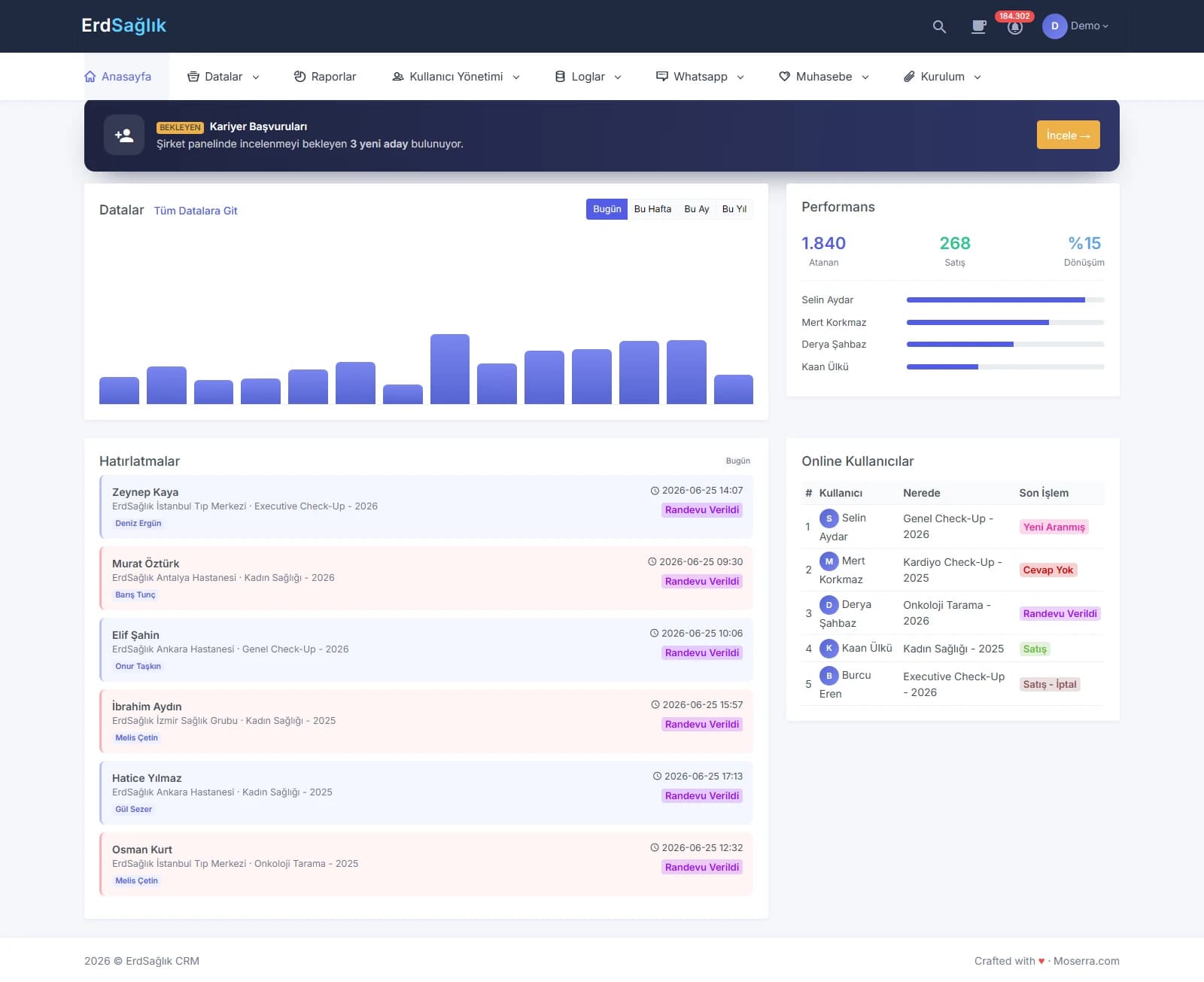Click Derya Şahbaz's D avatar
The height and width of the screenshot is (982, 1204).
point(829,605)
